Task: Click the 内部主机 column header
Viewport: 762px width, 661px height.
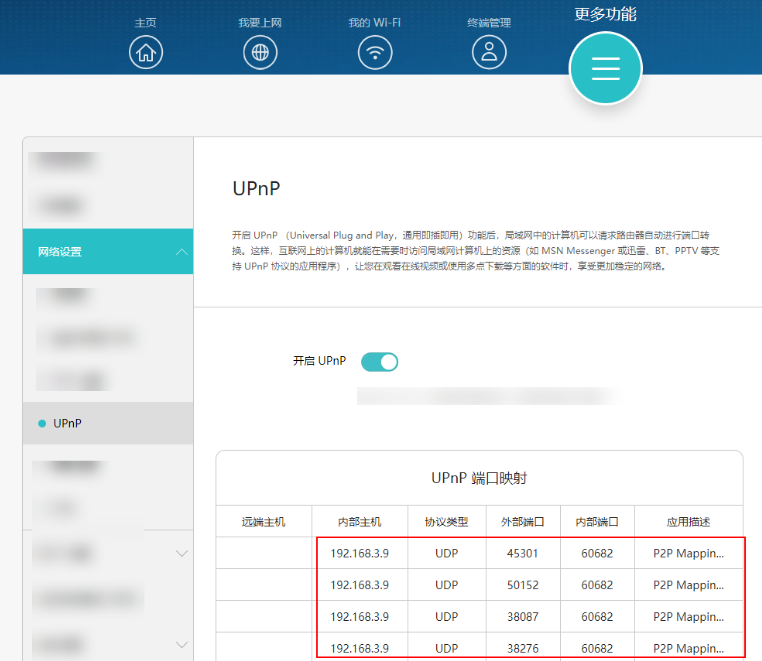Action: pyautogui.click(x=360, y=522)
